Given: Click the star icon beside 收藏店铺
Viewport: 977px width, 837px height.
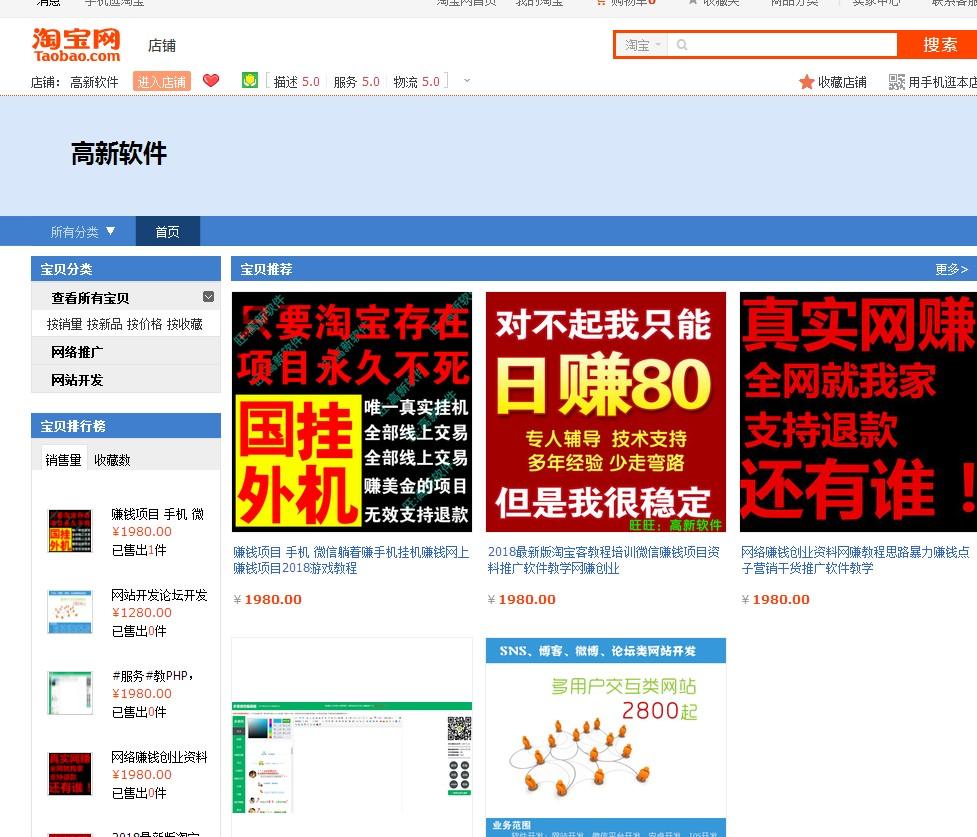Looking at the screenshot, I should click(806, 82).
